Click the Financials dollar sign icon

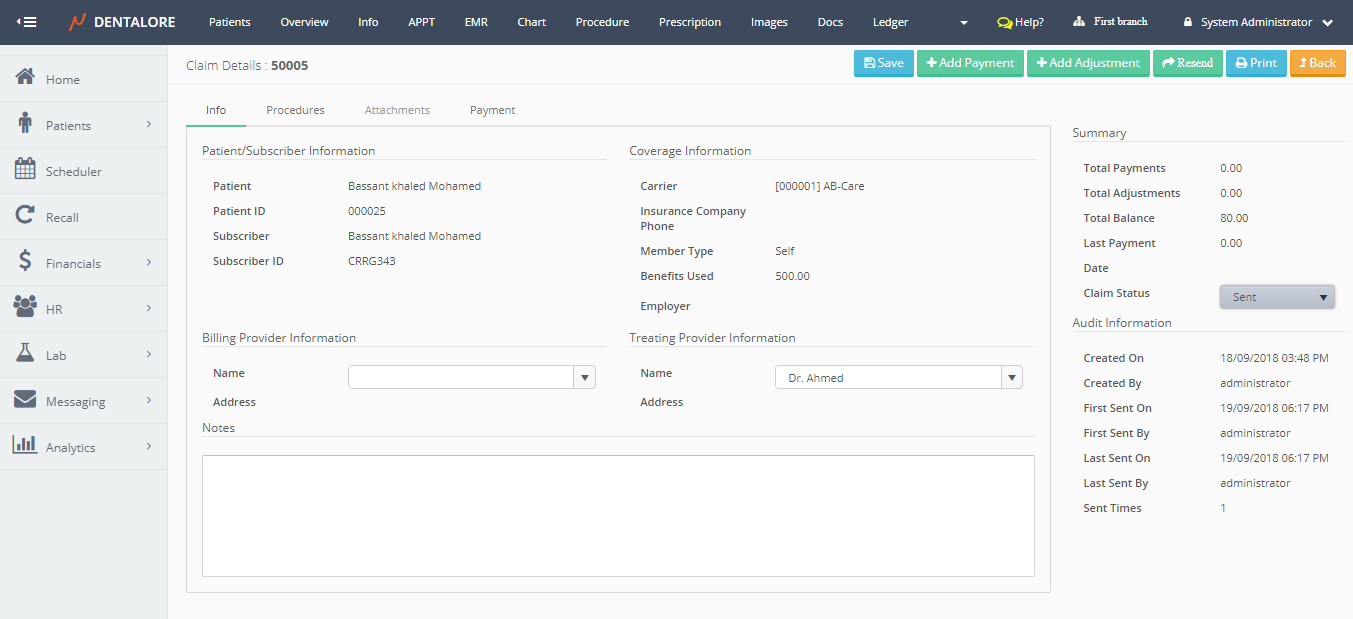point(25,262)
